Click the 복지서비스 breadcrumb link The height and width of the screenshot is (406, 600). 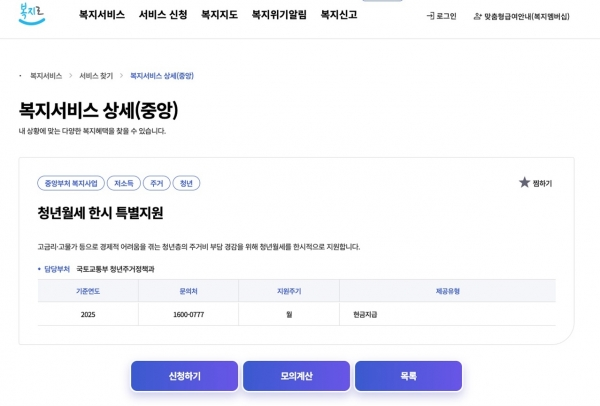click(46, 76)
